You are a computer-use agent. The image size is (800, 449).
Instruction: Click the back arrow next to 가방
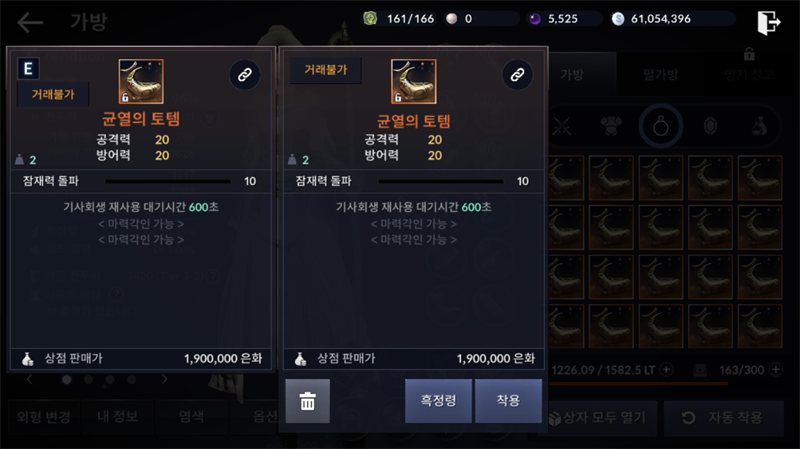coord(30,22)
